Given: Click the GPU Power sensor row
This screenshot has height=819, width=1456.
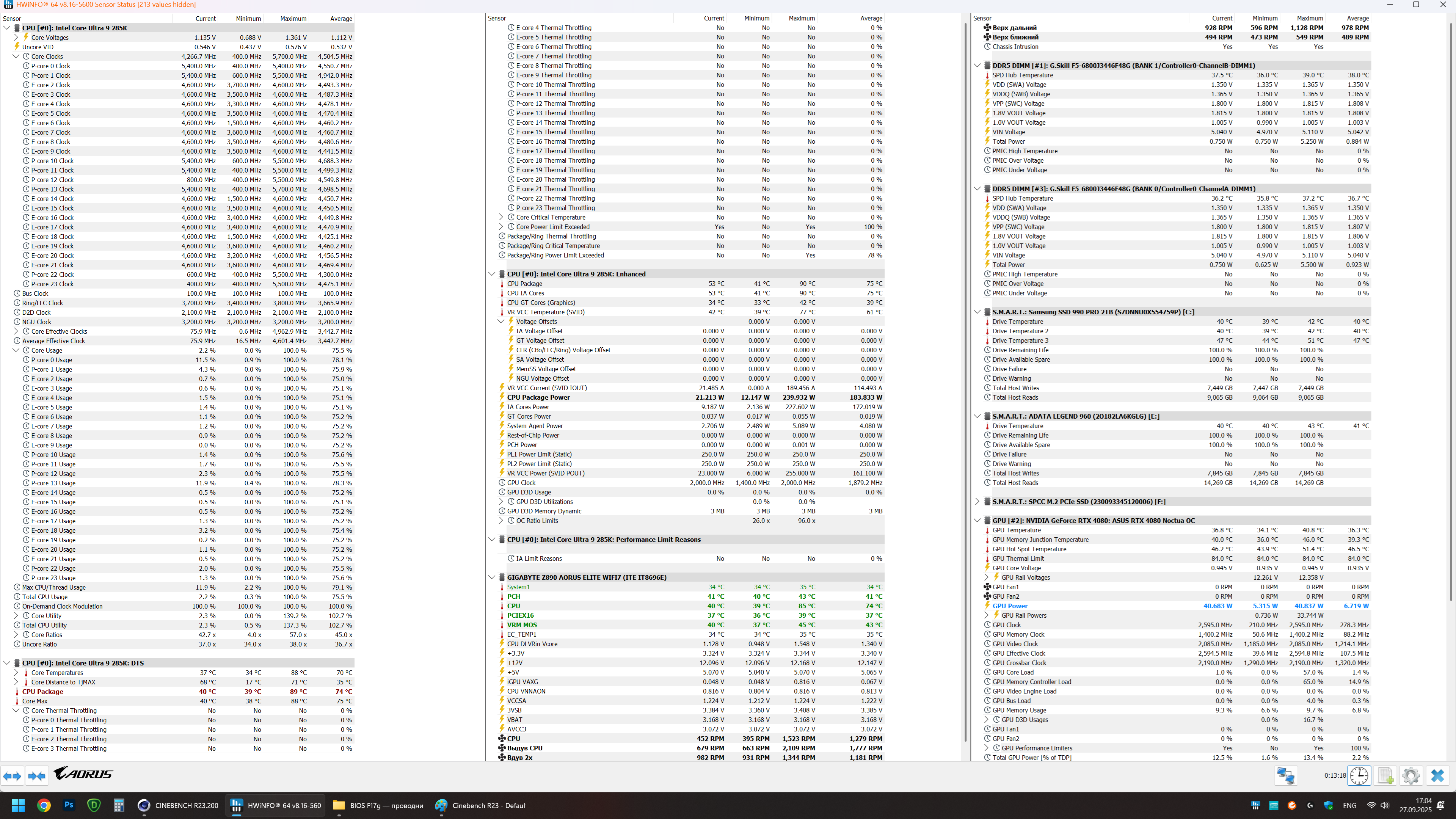Looking at the screenshot, I should pyautogui.click(x=1010, y=606).
